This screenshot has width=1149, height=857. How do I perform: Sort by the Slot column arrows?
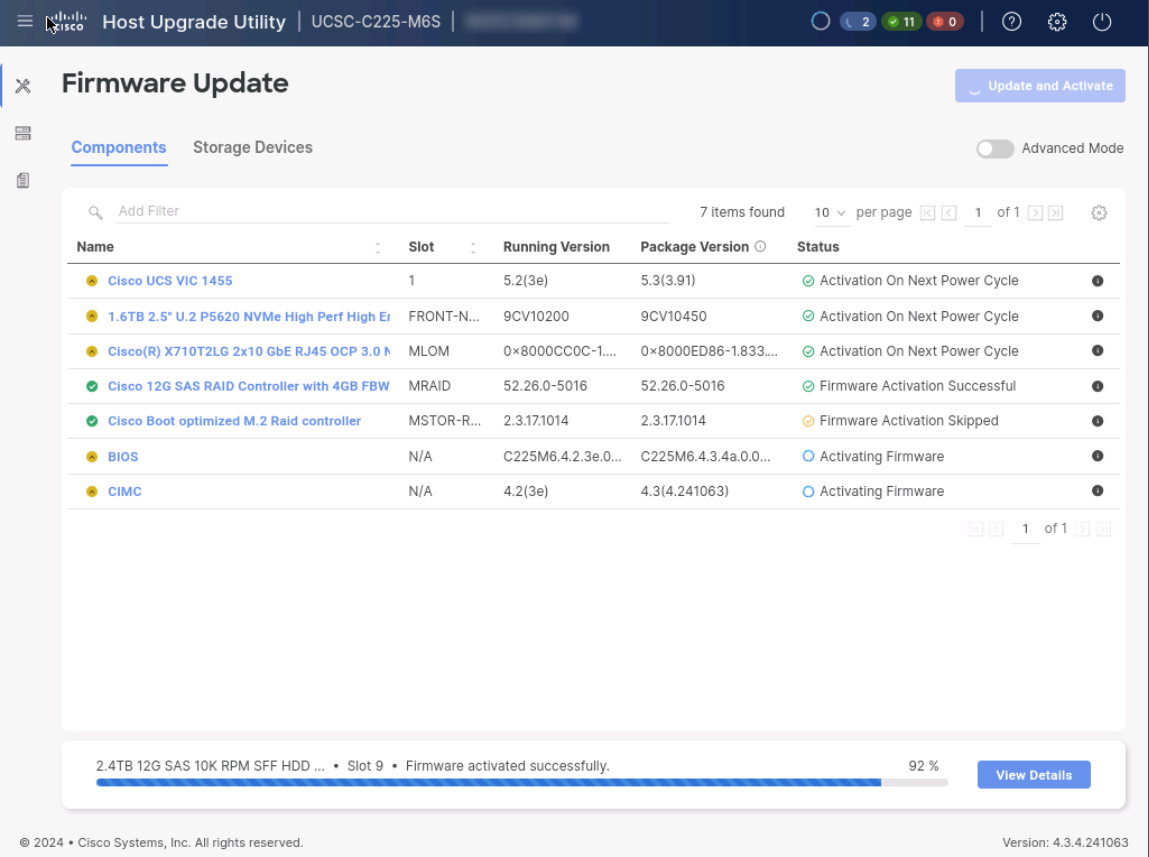point(473,248)
